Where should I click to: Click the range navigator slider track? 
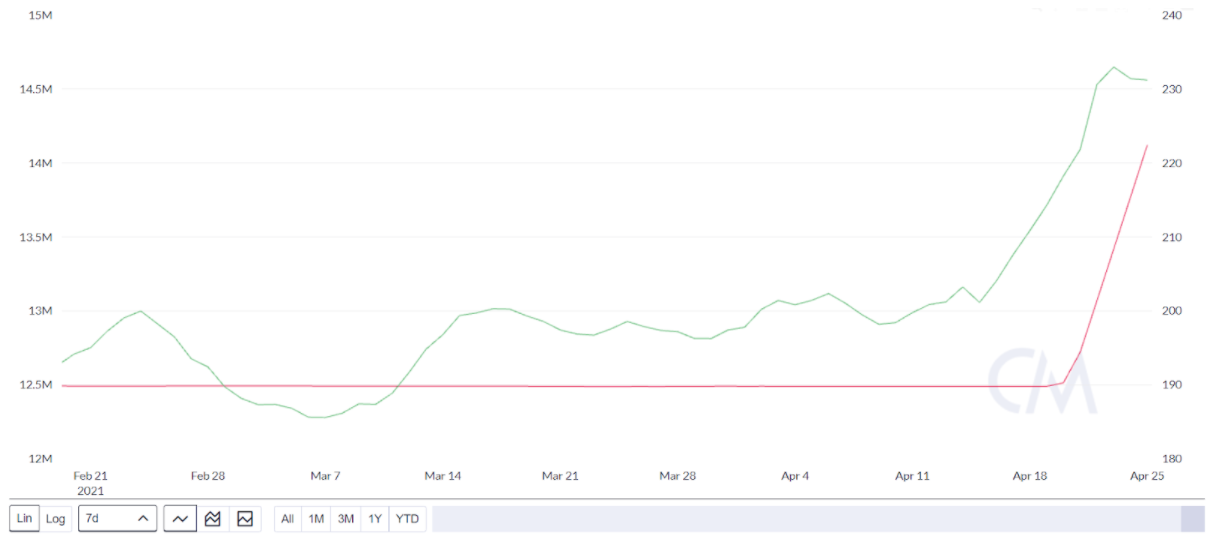pyautogui.click(x=806, y=519)
